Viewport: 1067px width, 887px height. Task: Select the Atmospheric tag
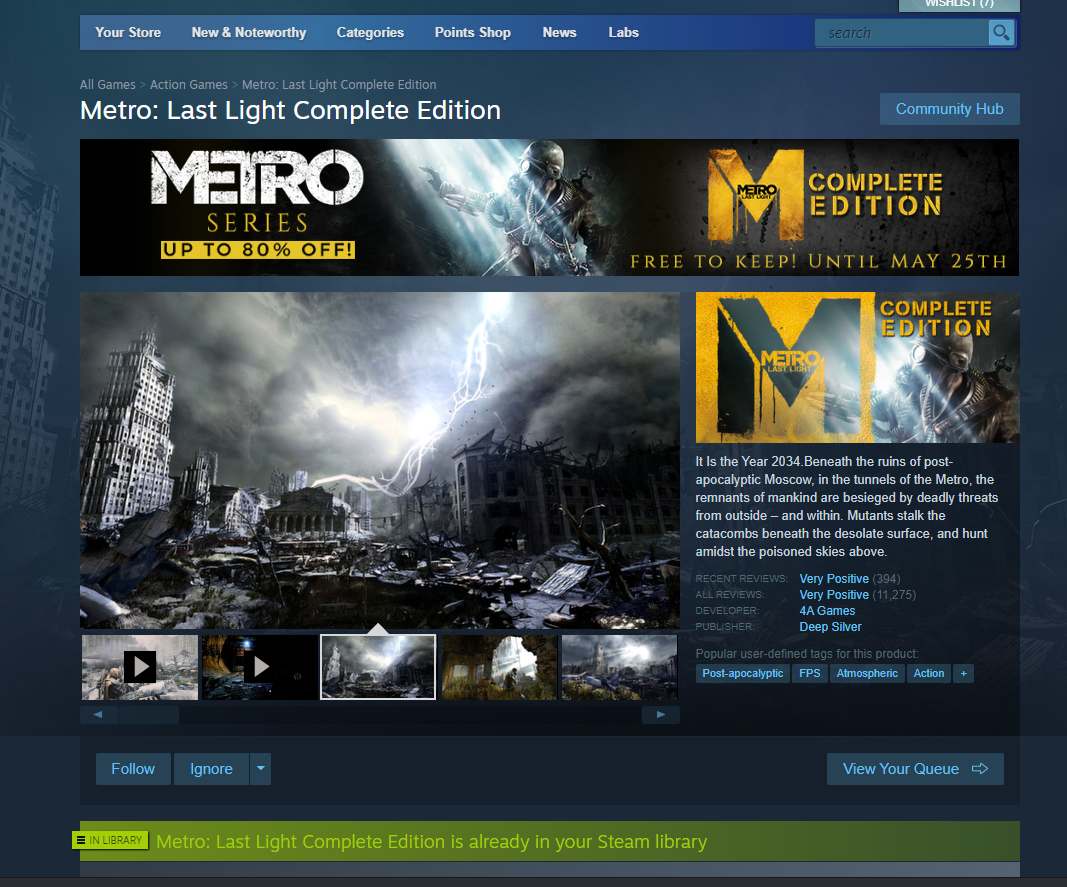tap(867, 673)
